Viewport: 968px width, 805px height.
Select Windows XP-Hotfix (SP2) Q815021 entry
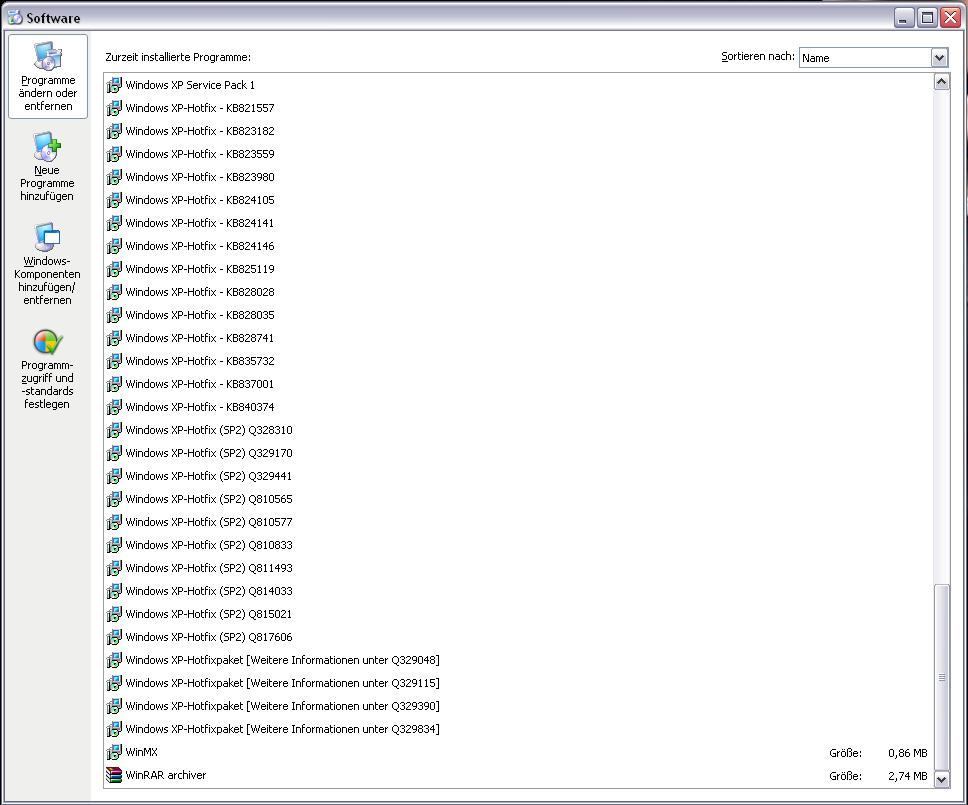209,614
